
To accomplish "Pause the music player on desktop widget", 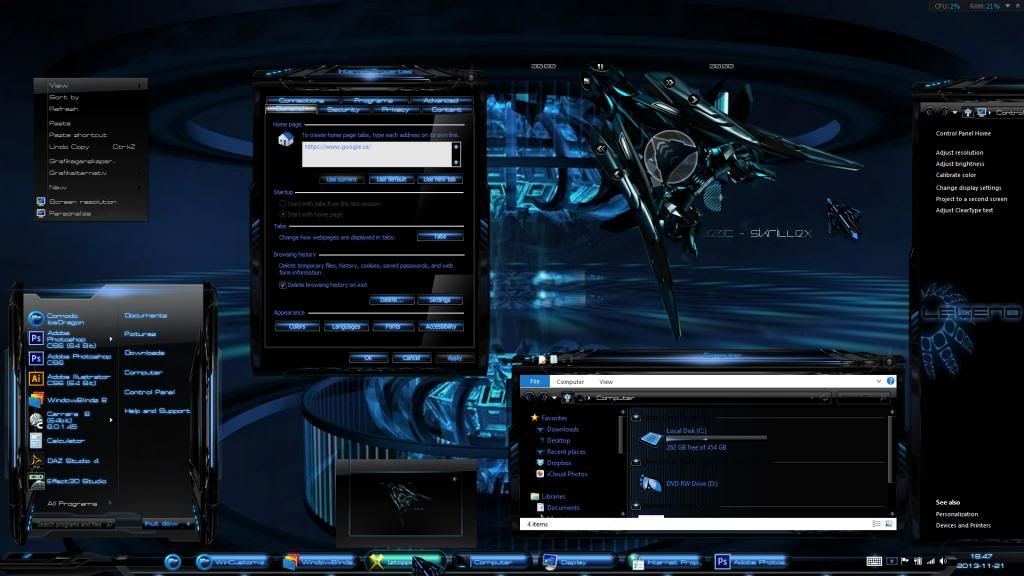I will click(600, 67).
